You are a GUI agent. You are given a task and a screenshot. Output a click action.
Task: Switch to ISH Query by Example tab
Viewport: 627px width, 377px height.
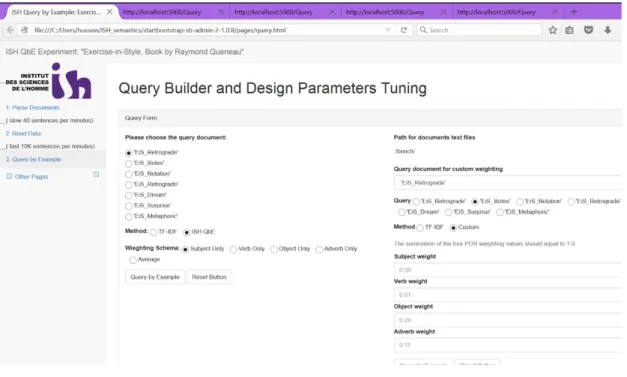[x=56, y=12]
